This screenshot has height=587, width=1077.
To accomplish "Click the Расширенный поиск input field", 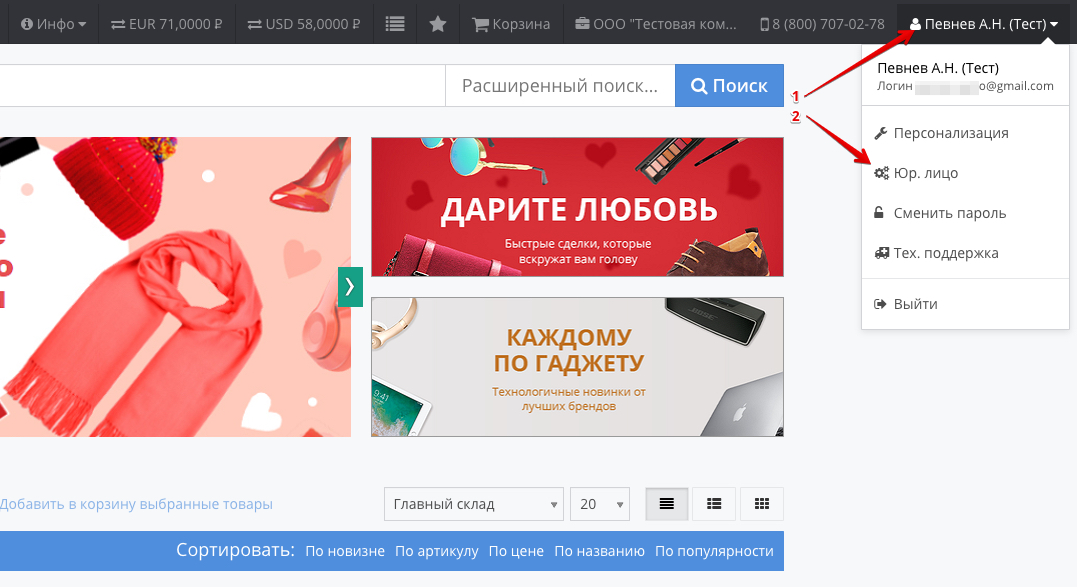I will [x=560, y=86].
